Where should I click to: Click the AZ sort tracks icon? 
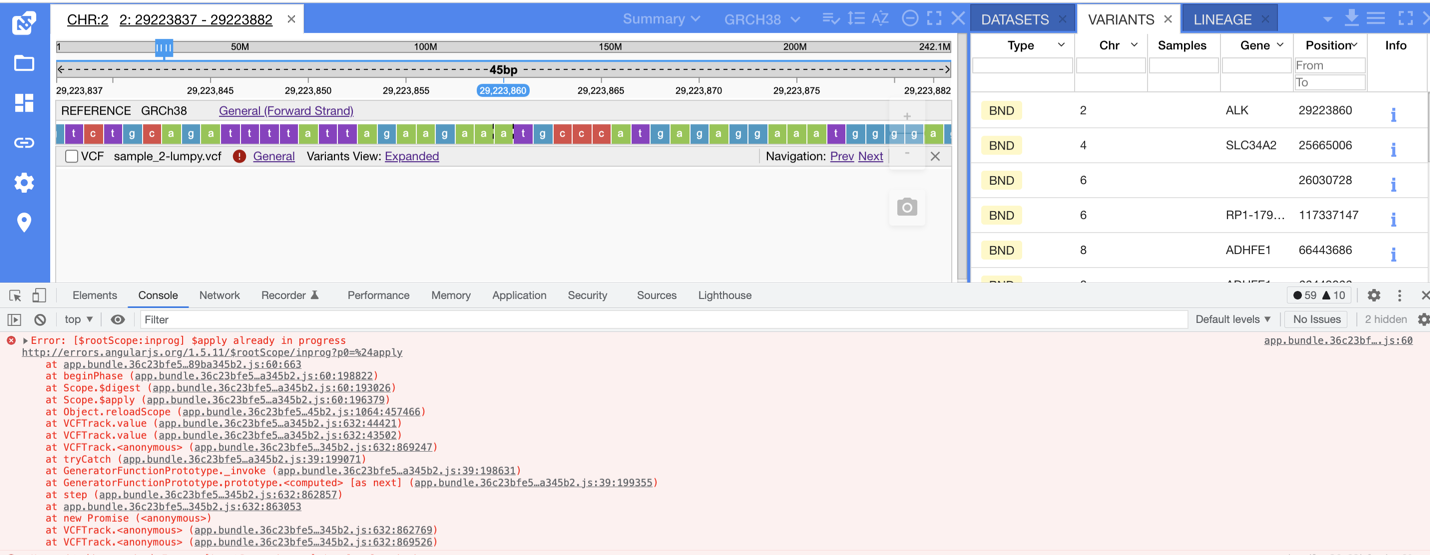coord(880,19)
